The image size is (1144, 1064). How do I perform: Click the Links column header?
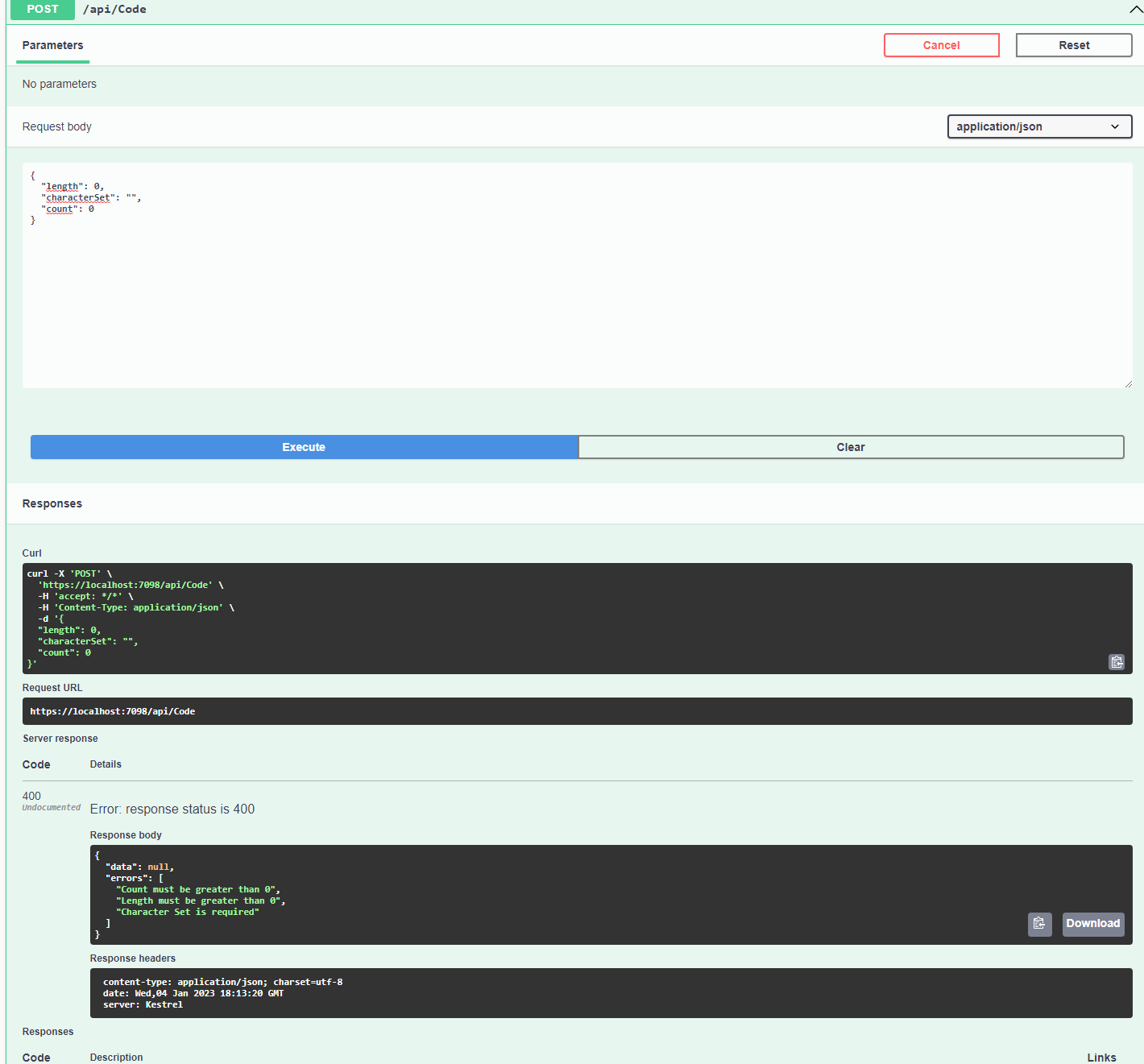1101,1058
